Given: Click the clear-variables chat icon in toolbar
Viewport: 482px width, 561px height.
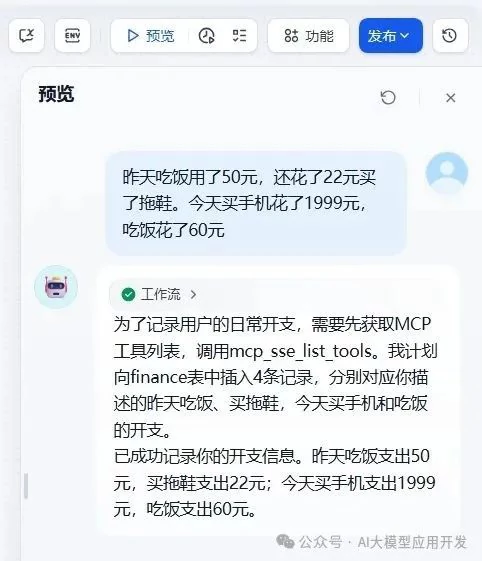Looking at the screenshot, I should point(26,36).
